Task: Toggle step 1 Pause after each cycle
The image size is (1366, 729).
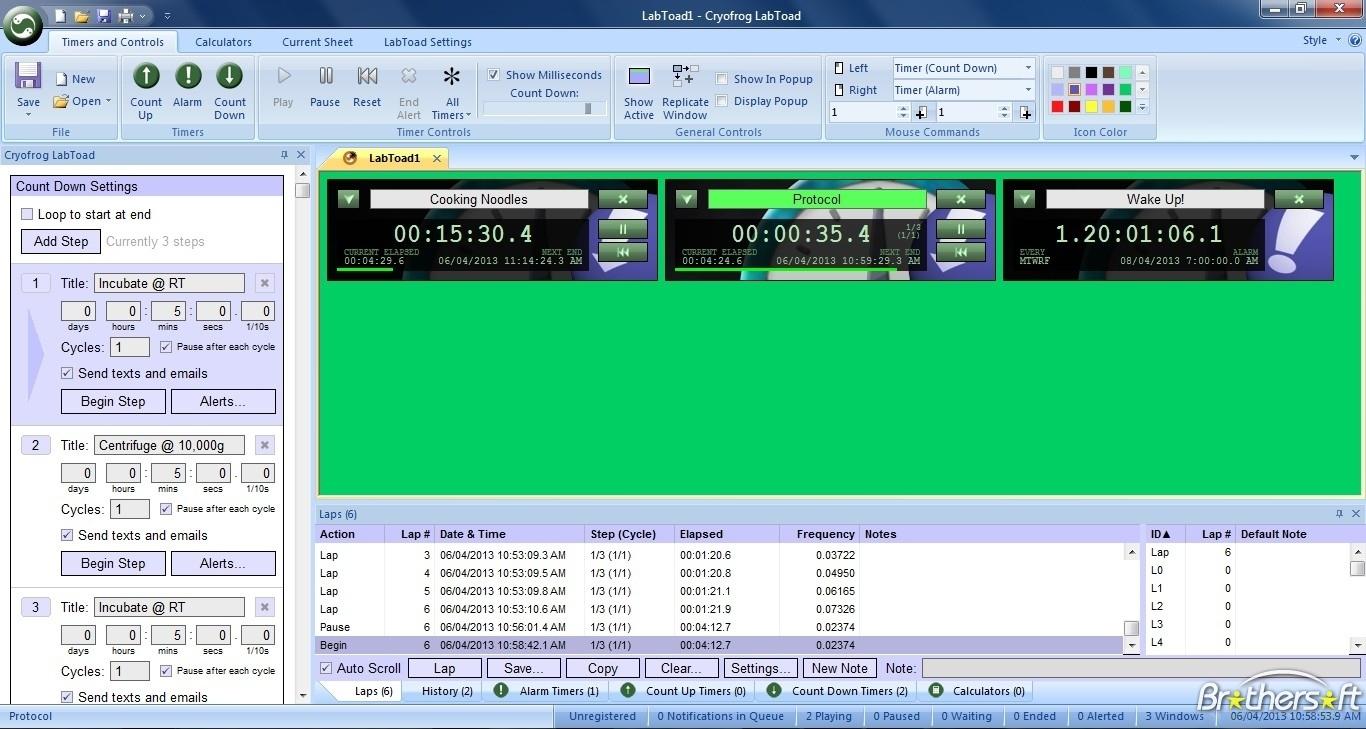Action: 166,347
